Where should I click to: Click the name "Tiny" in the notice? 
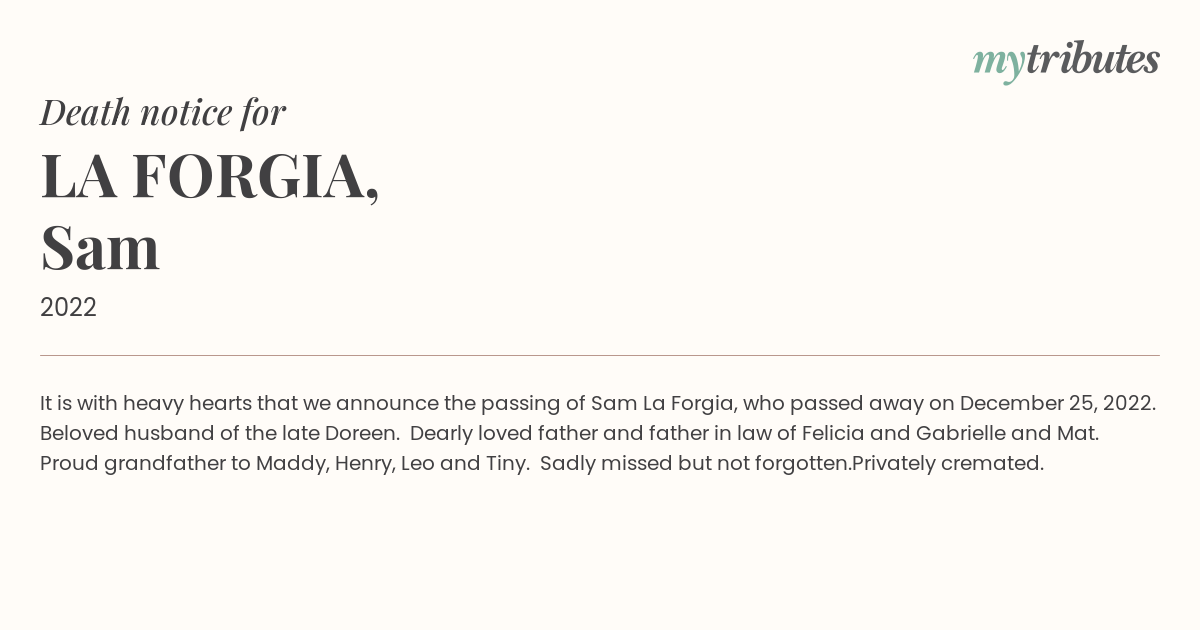point(505,464)
